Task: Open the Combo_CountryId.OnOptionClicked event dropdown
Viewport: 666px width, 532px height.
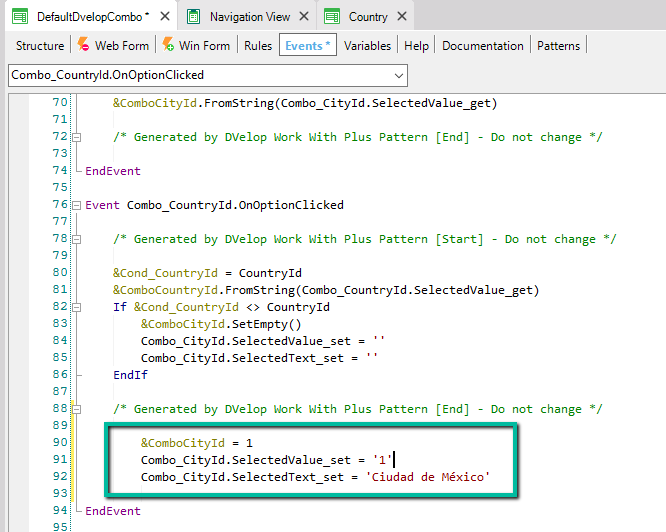Action: click(x=398, y=76)
